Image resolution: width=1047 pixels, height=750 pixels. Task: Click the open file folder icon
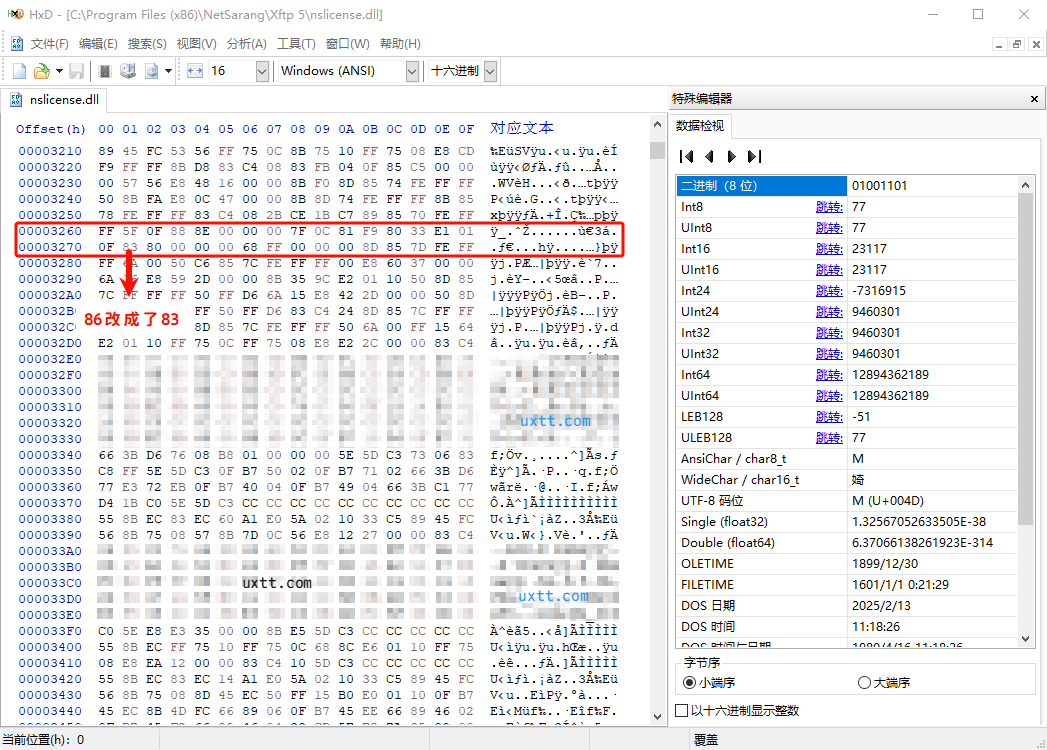click(41, 71)
